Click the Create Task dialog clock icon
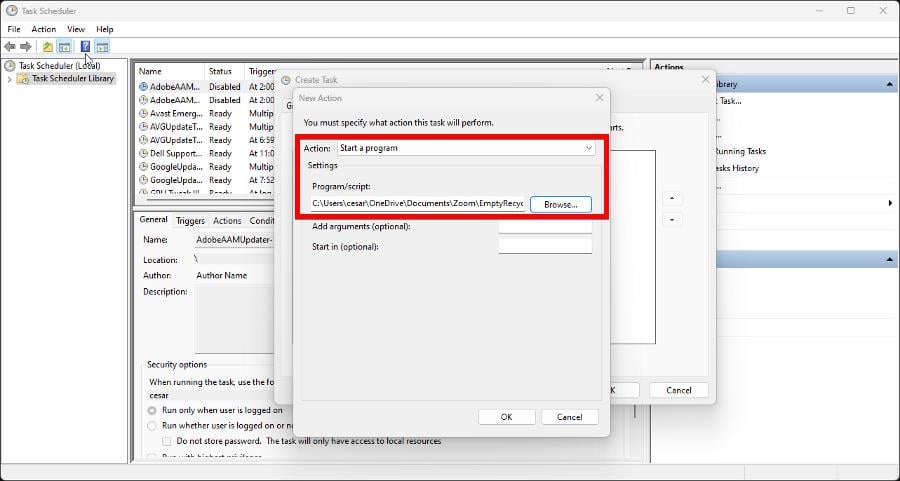 pos(286,80)
